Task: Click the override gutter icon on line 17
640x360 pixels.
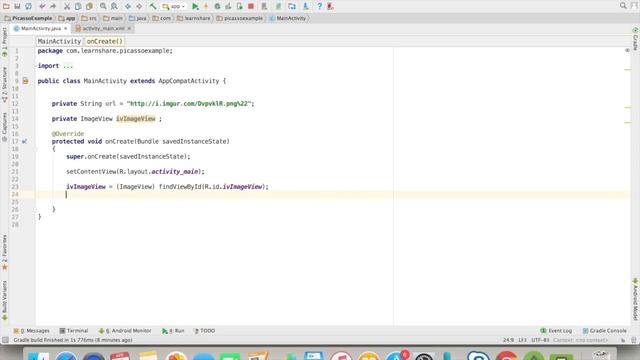Action: pyautogui.click(x=24, y=142)
